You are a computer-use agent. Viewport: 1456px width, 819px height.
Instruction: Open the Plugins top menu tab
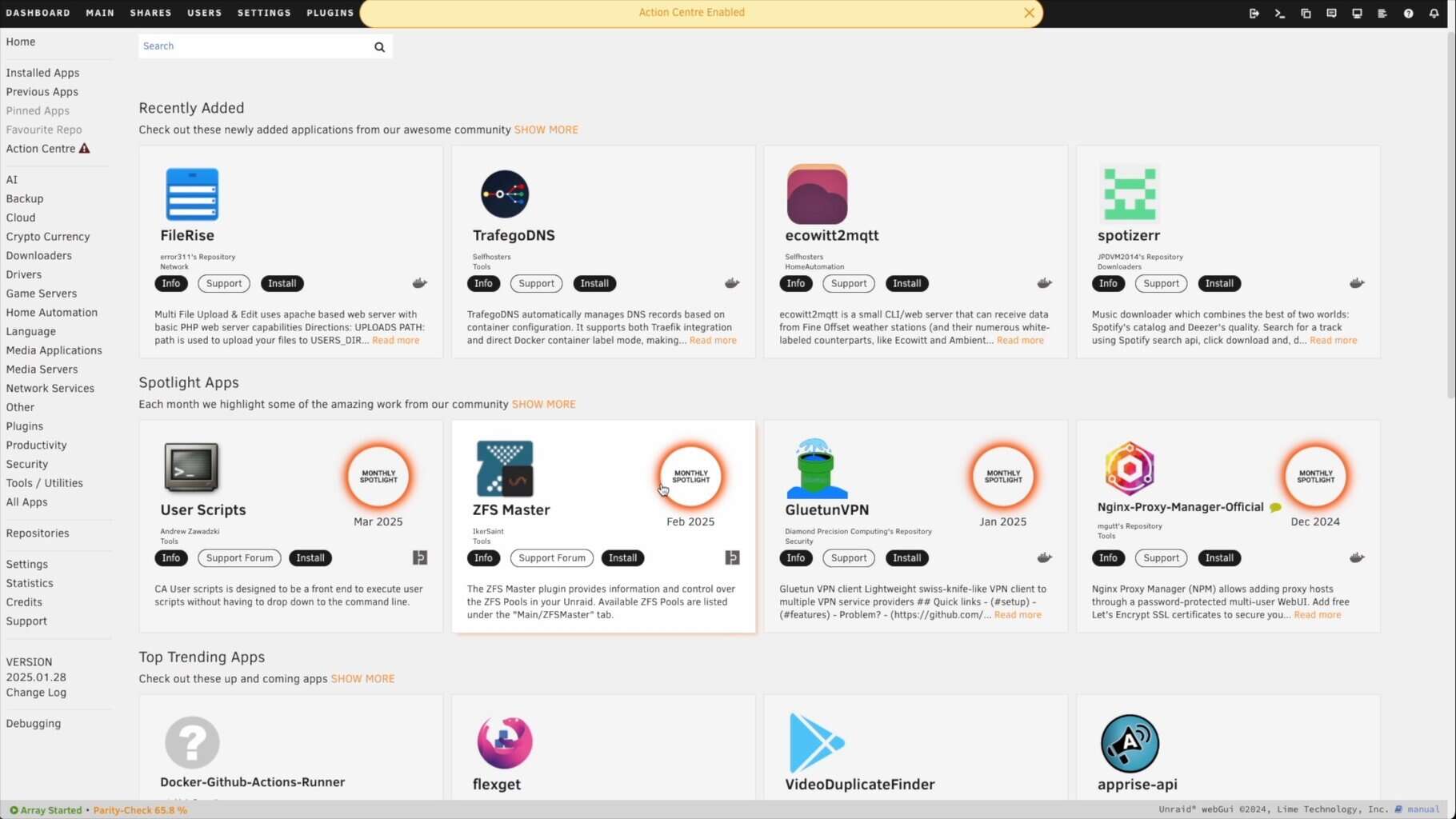point(330,13)
